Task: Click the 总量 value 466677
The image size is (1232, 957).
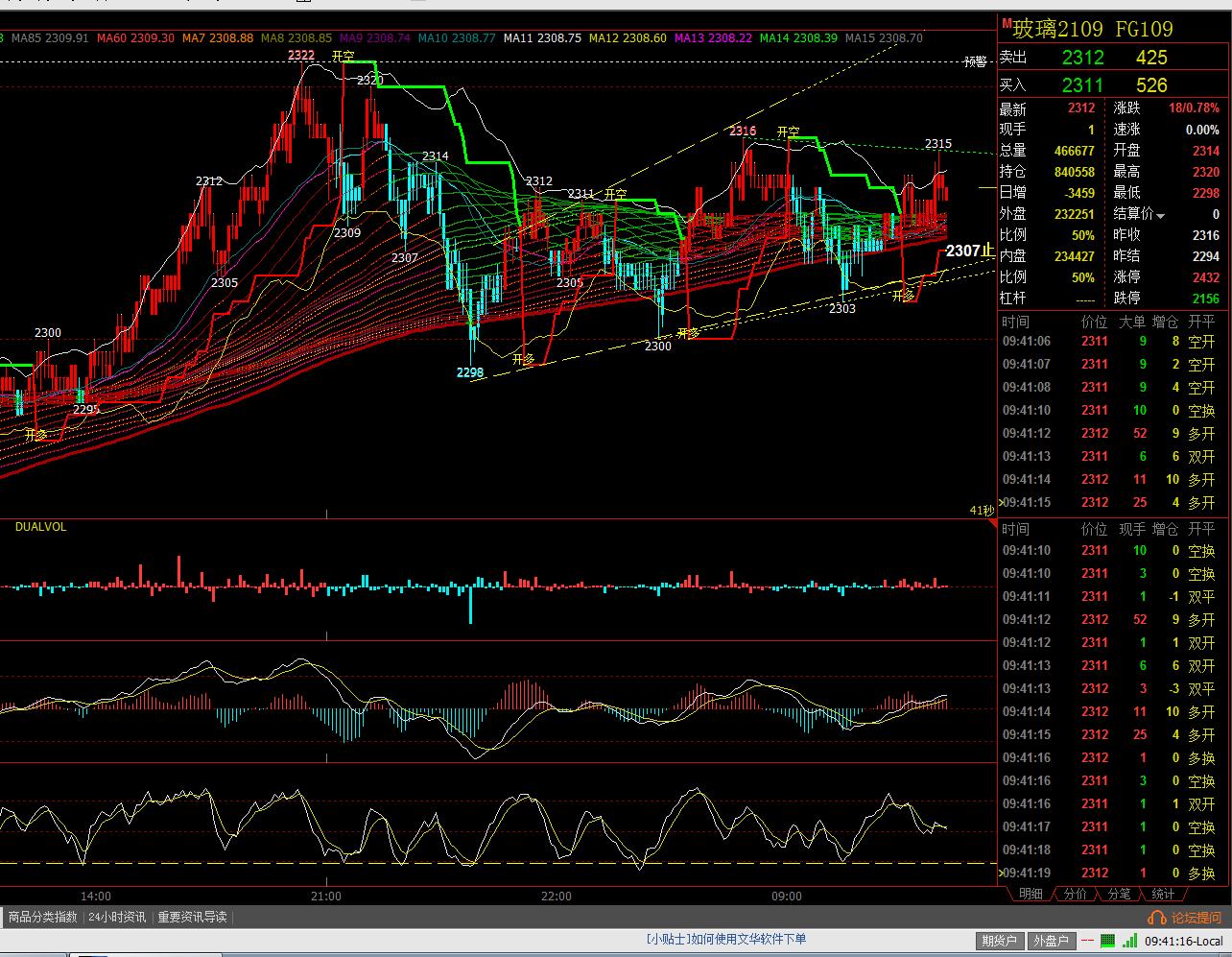Action: 1074,151
